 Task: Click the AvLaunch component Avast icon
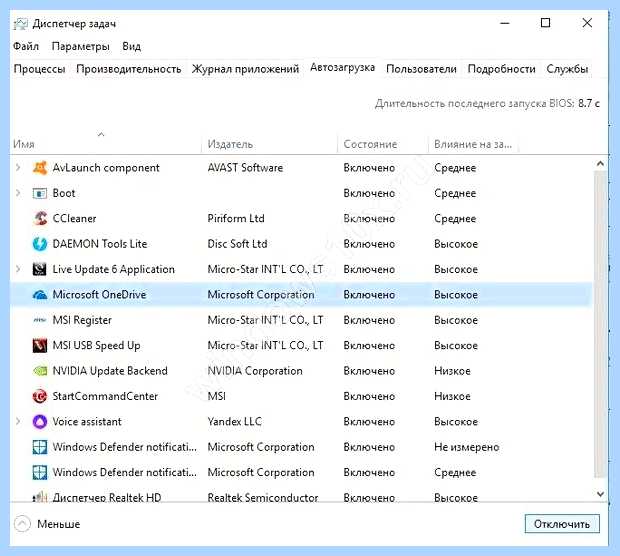point(40,168)
